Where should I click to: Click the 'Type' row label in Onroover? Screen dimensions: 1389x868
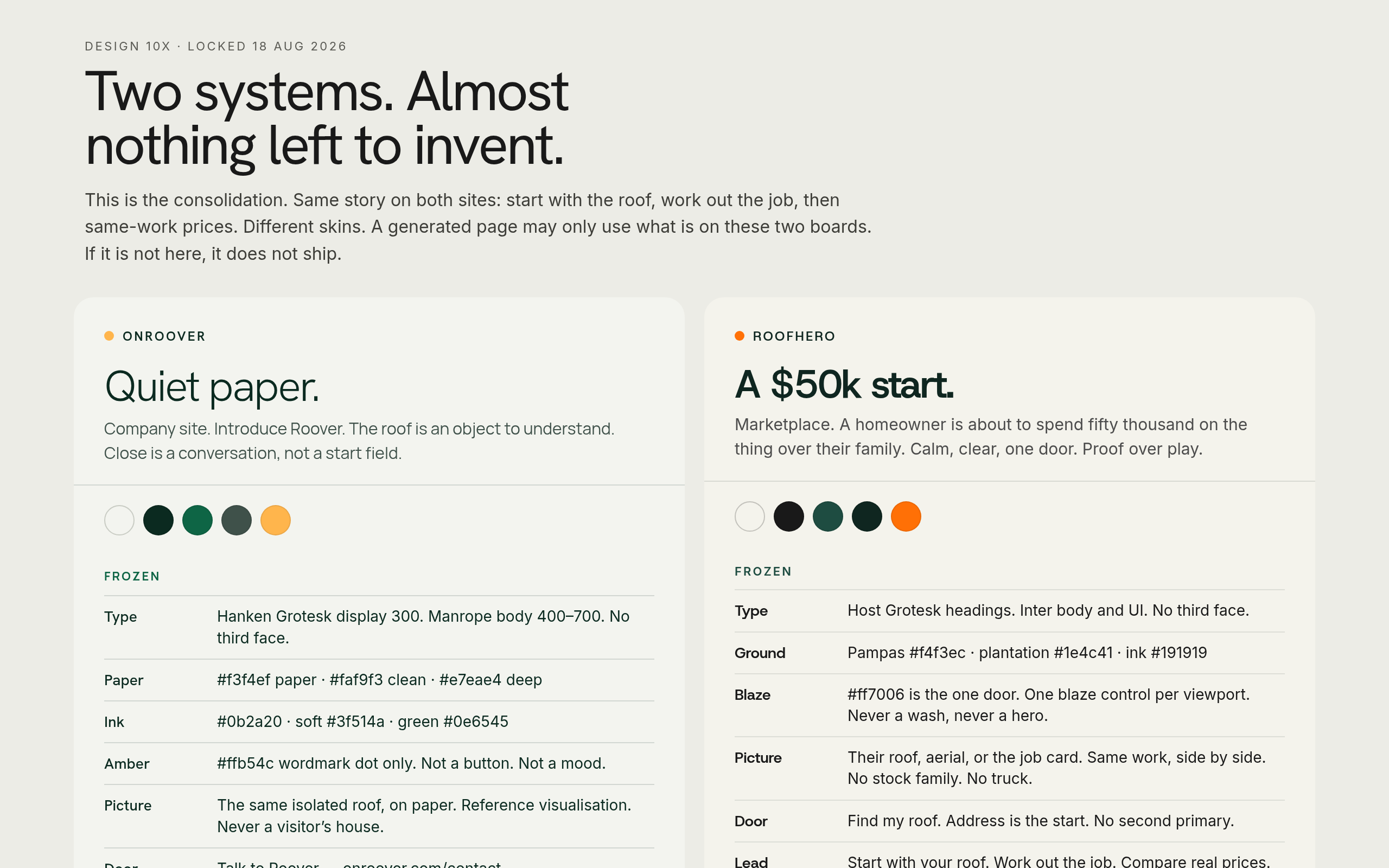click(x=120, y=617)
